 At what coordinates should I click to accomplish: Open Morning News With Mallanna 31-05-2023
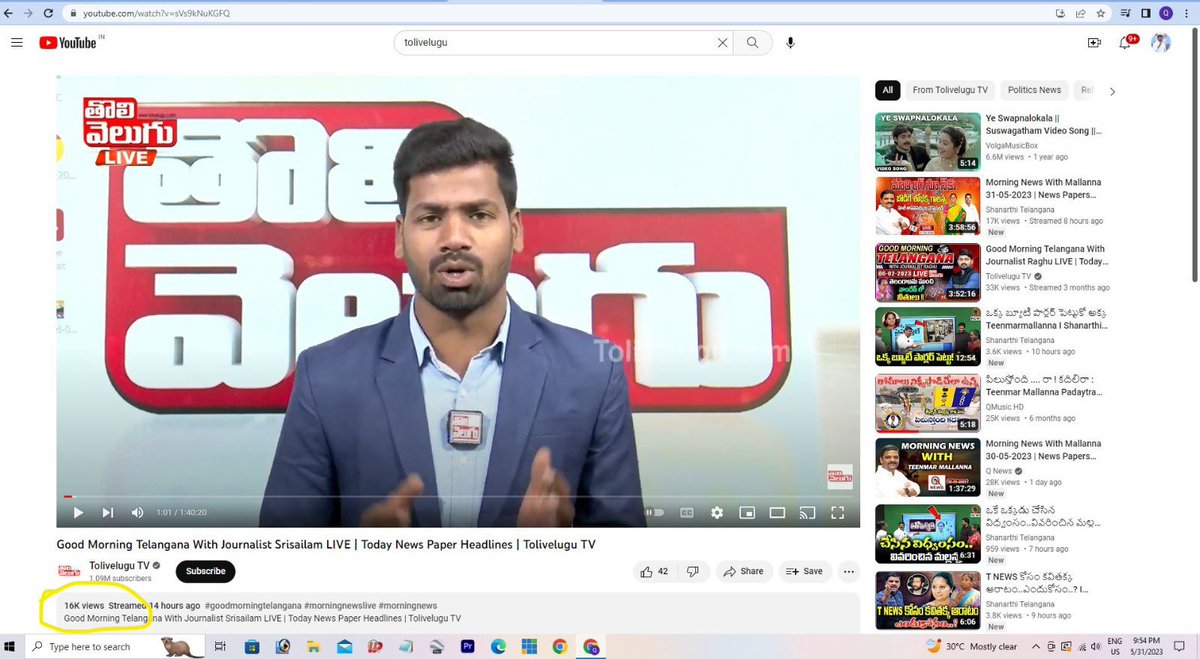[x=1043, y=189]
